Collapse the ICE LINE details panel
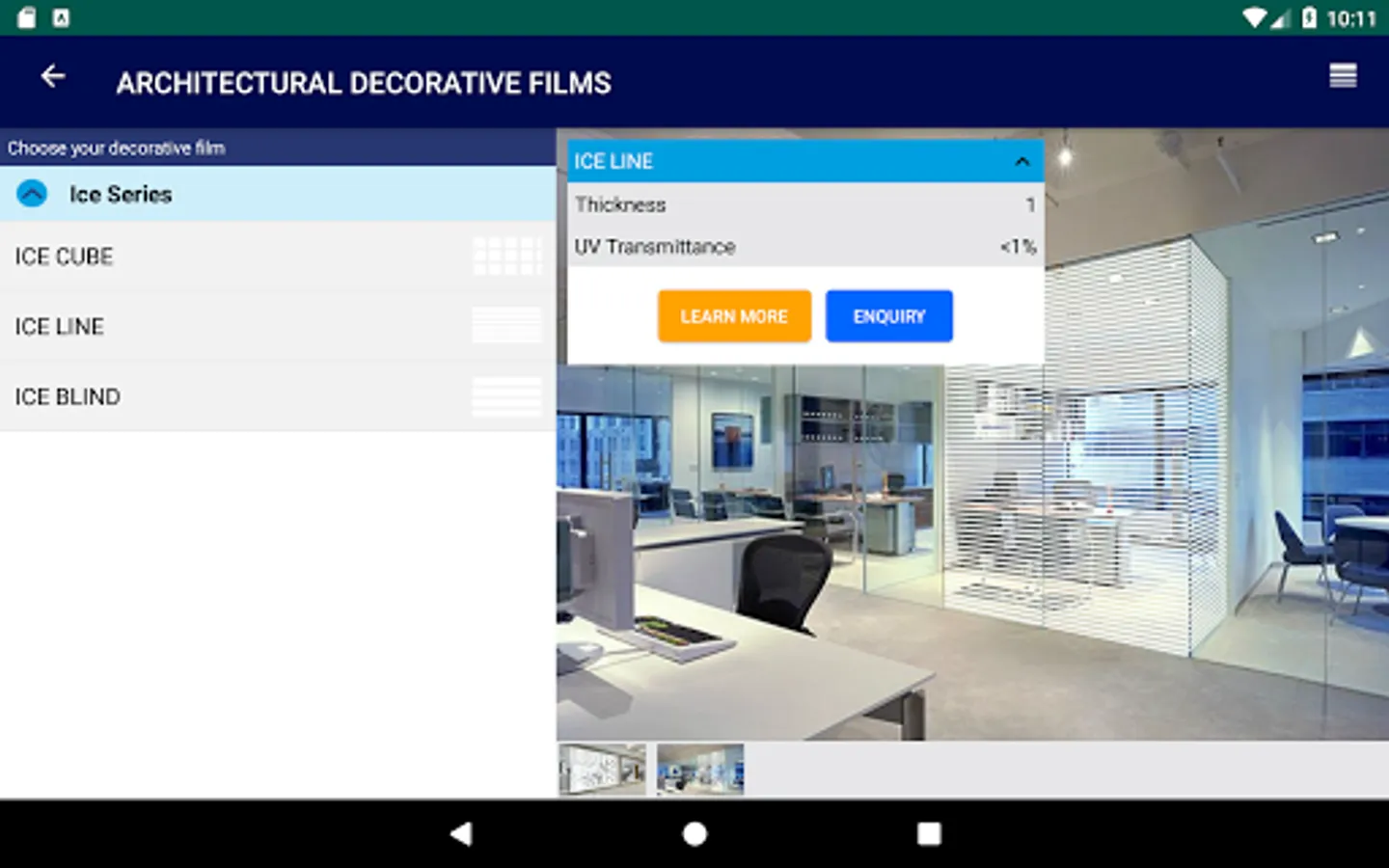 pos(1021,161)
